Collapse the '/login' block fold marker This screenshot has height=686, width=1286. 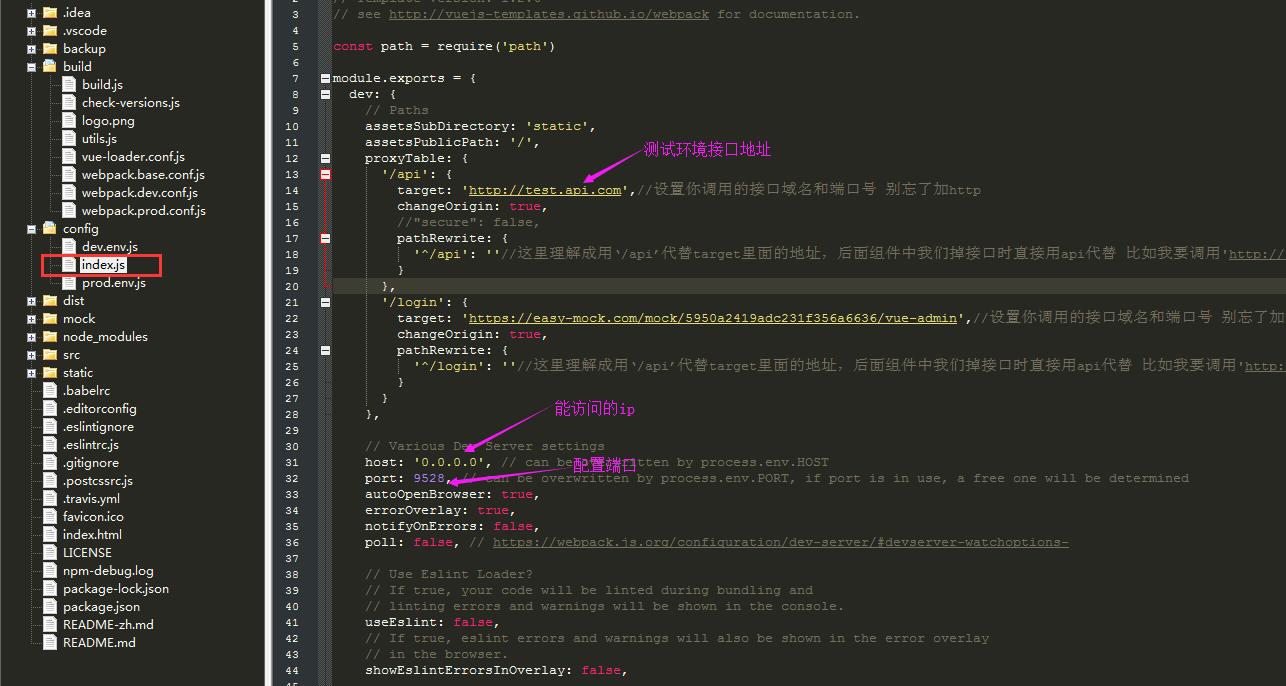(324, 301)
